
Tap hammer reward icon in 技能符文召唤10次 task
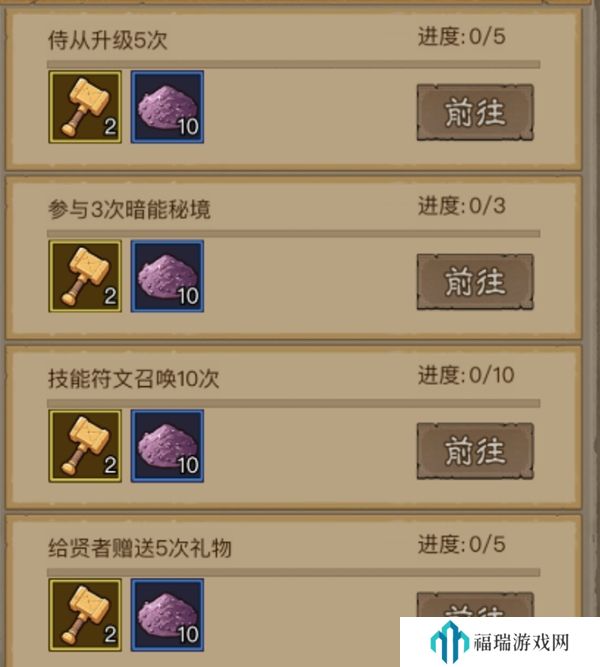pyautogui.click(x=85, y=446)
